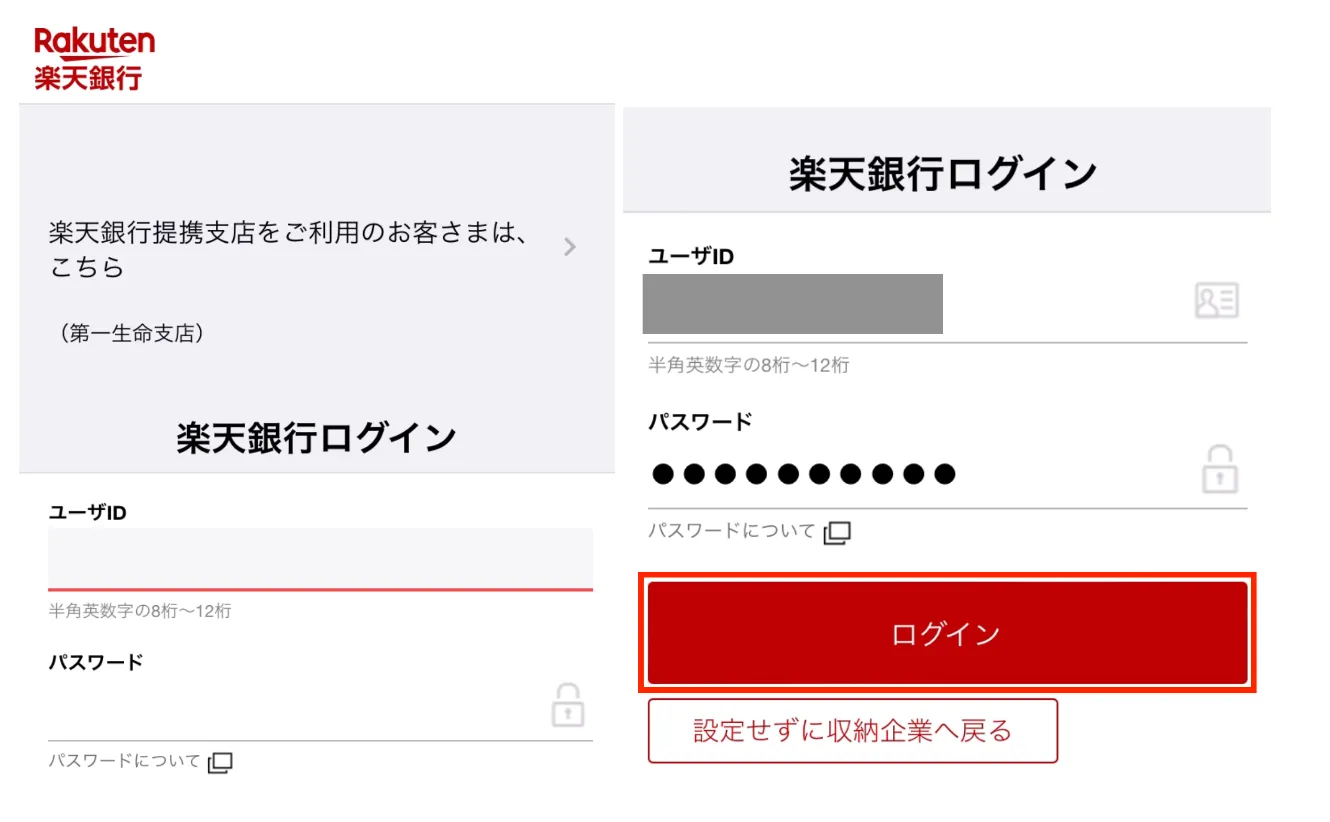Click the right 楽天銀行ログイン heading

pyautogui.click(x=943, y=174)
